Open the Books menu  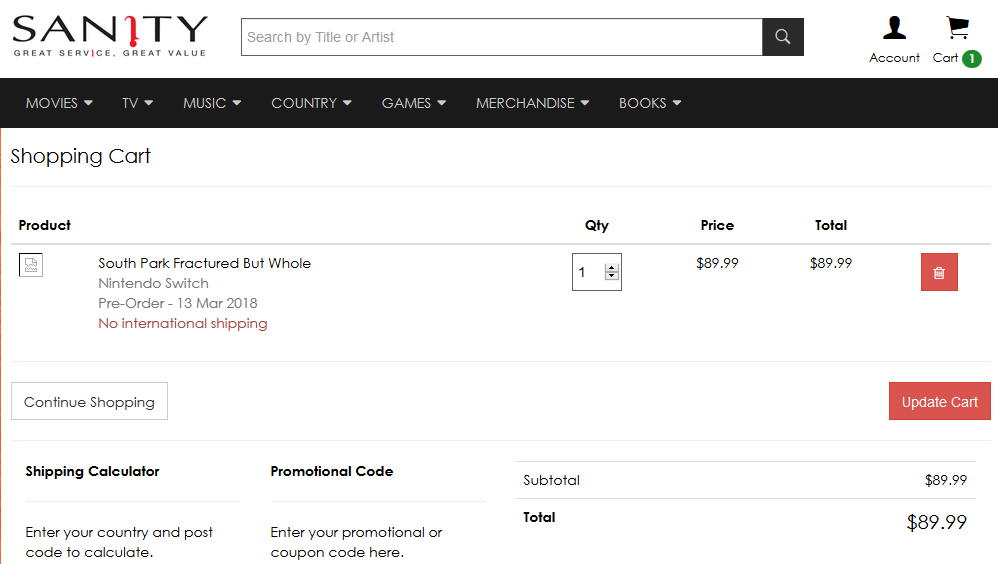pos(650,103)
